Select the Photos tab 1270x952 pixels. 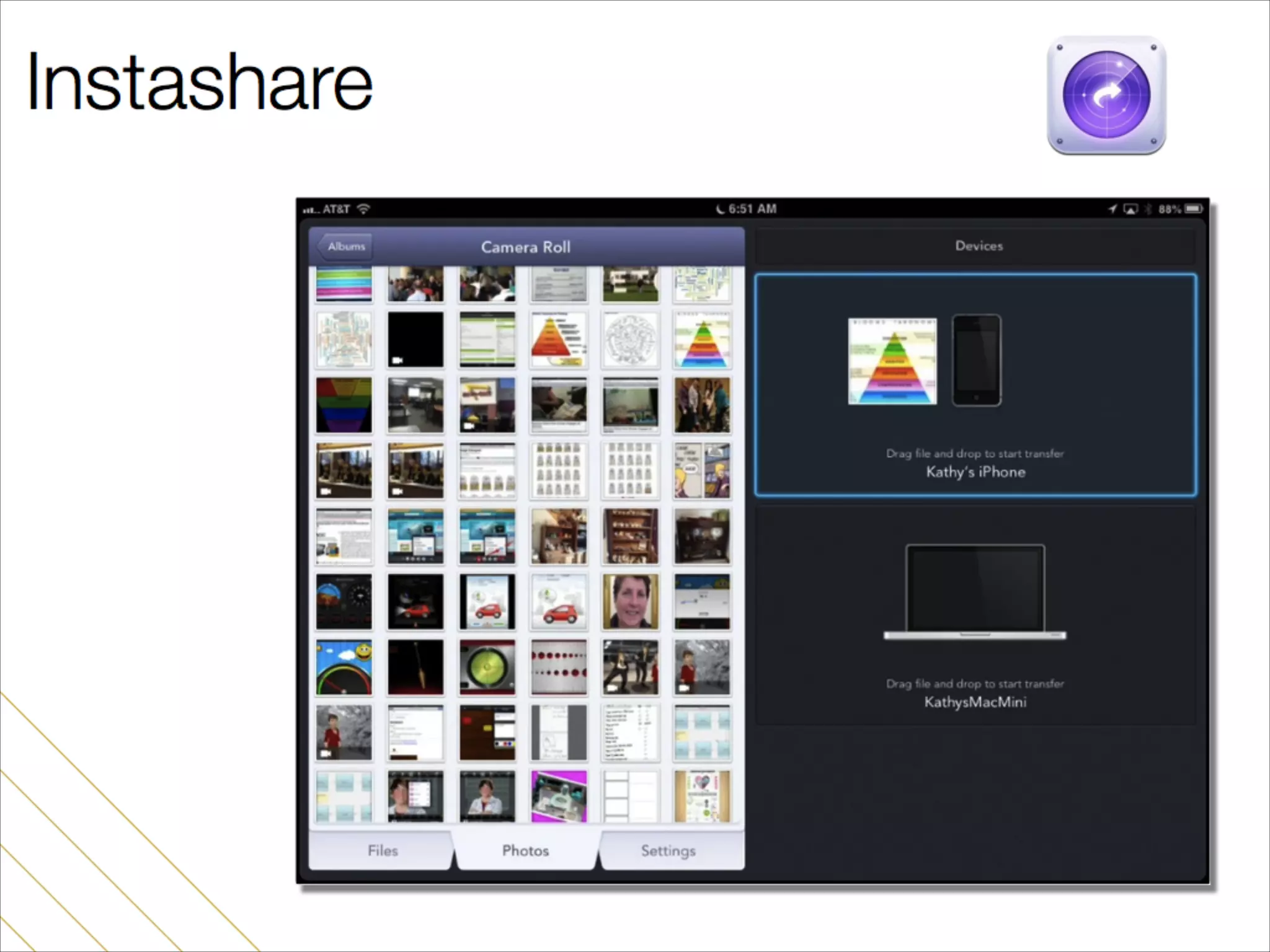click(x=525, y=850)
